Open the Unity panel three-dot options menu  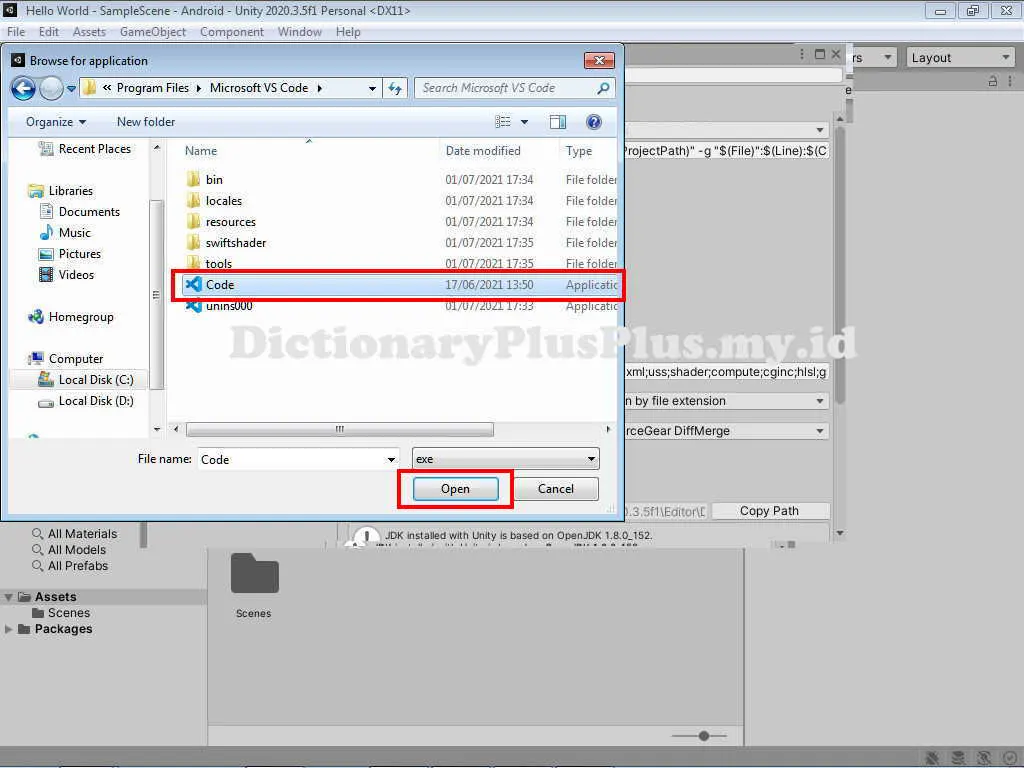coord(1010,81)
